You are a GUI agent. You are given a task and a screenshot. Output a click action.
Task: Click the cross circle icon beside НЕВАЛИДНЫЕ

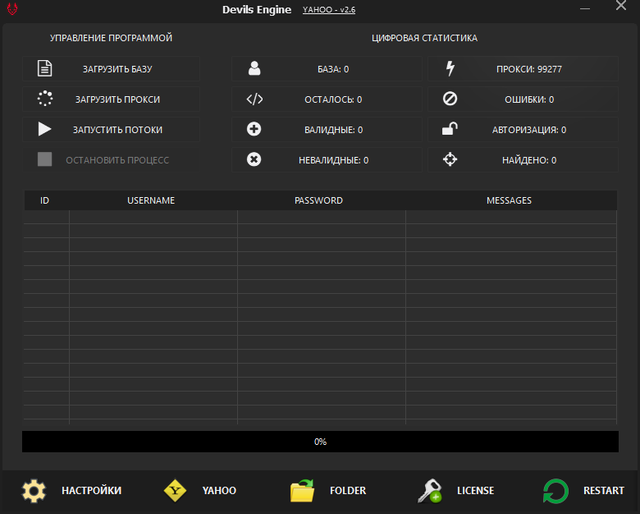(x=254, y=159)
